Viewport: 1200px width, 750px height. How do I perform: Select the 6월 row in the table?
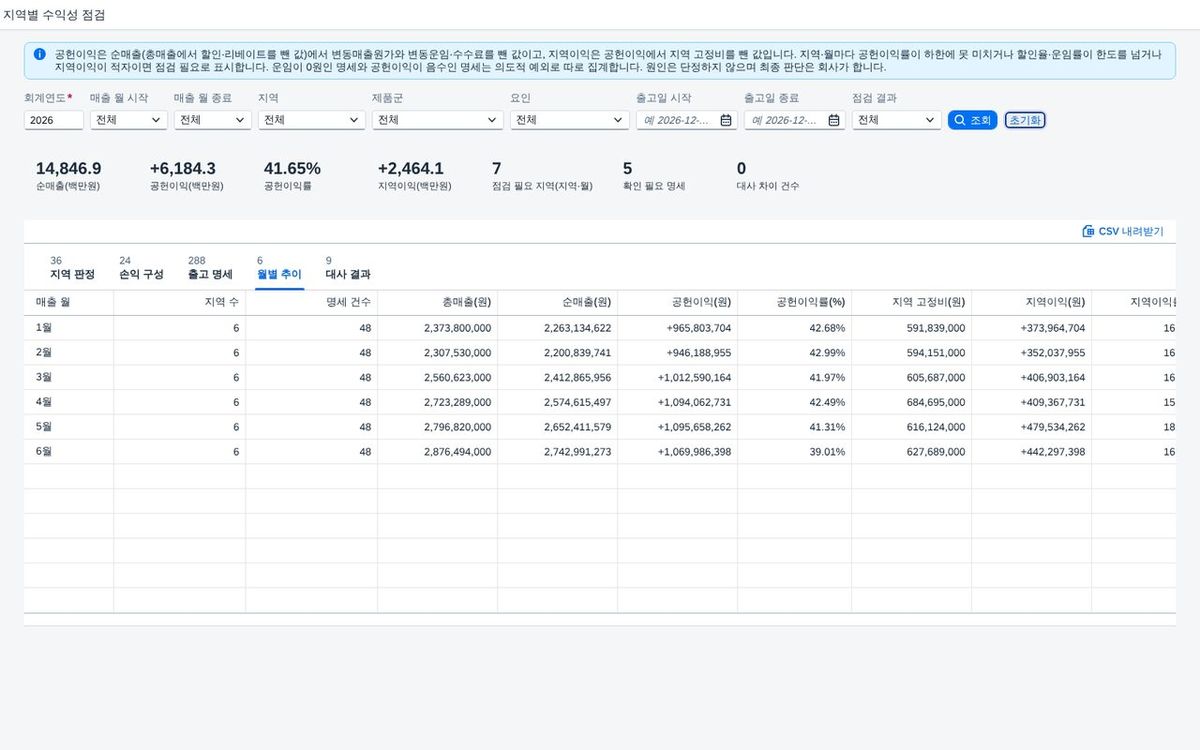coord(600,452)
